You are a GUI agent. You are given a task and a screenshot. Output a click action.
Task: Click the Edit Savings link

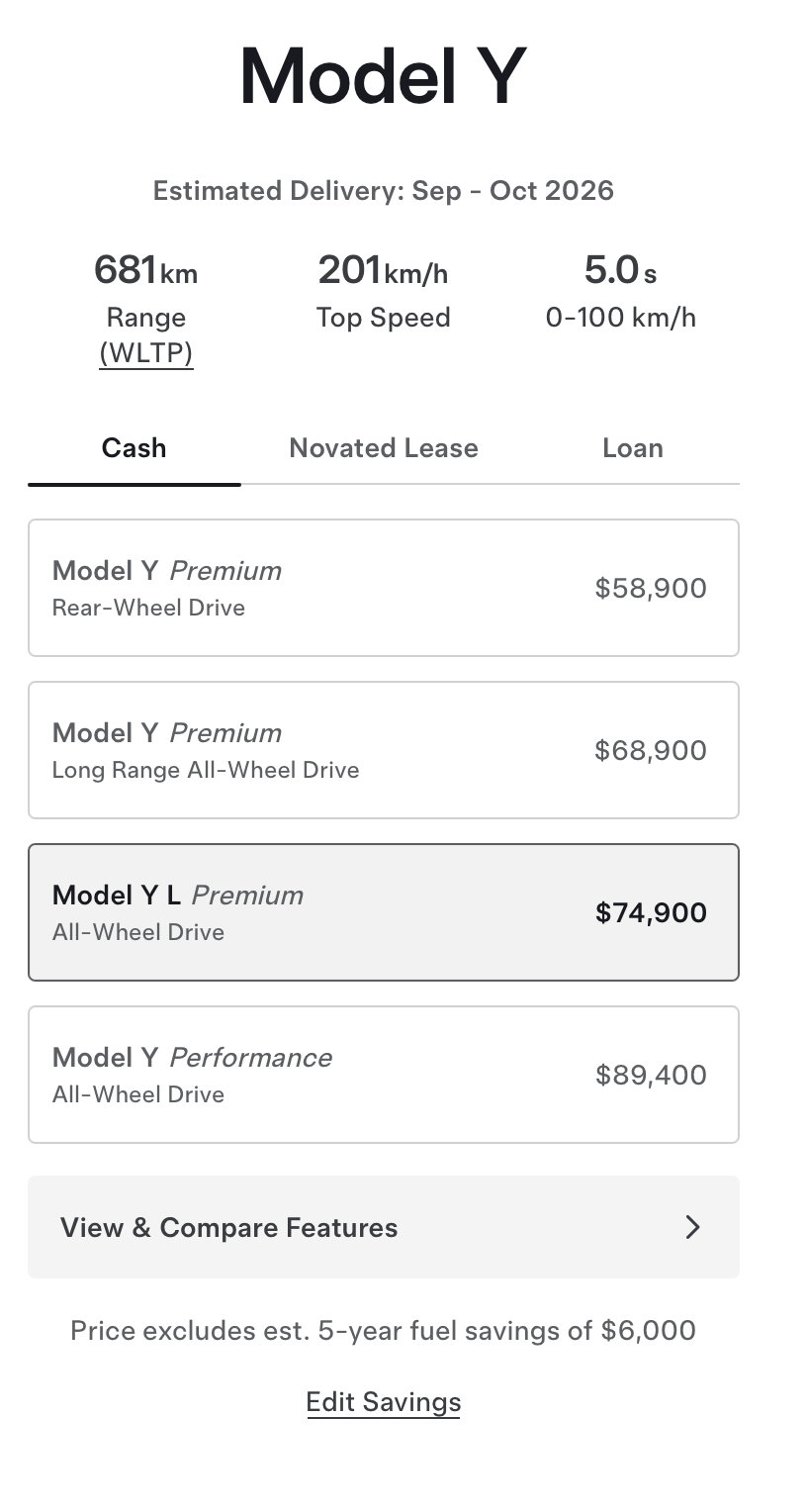point(384,1402)
